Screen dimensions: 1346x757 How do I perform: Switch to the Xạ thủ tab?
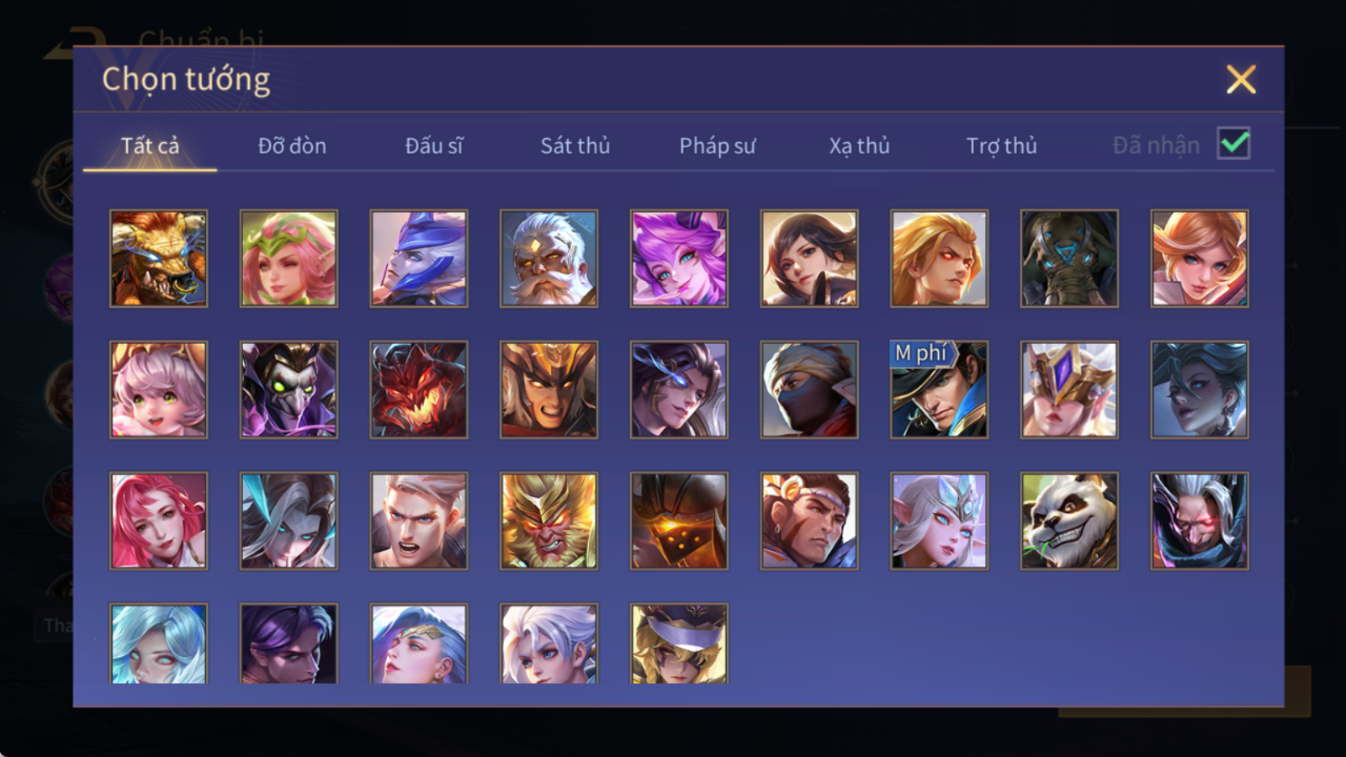point(859,146)
